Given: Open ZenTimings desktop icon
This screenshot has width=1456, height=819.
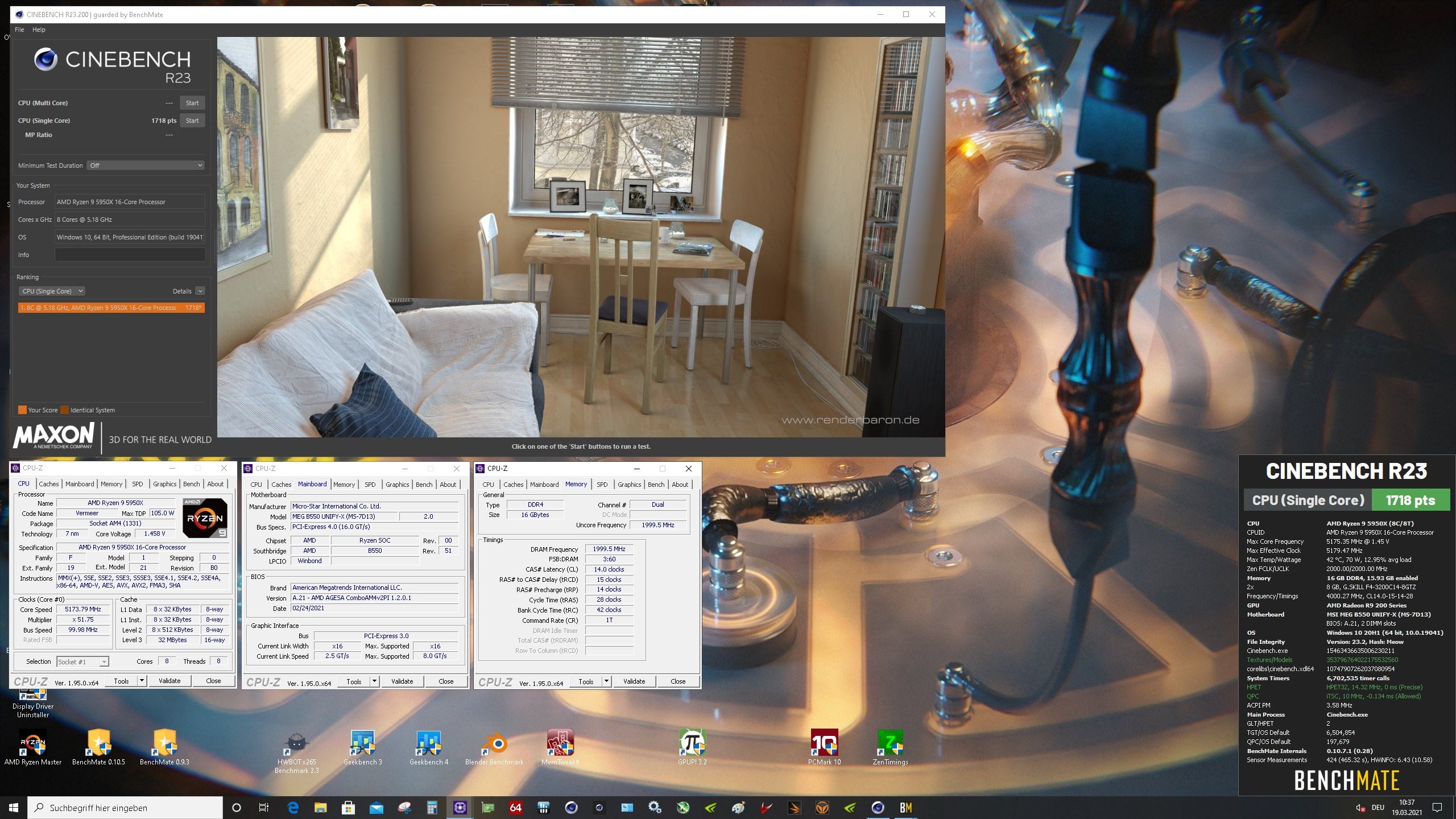Looking at the screenshot, I should coord(890,746).
